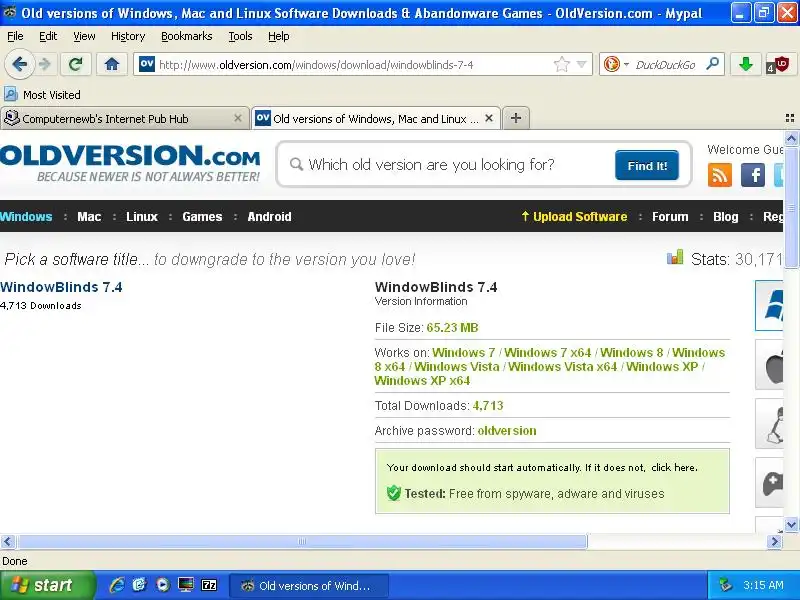The height and width of the screenshot is (600, 800).
Task: Open a new tab with the plus button
Action: [516, 118]
